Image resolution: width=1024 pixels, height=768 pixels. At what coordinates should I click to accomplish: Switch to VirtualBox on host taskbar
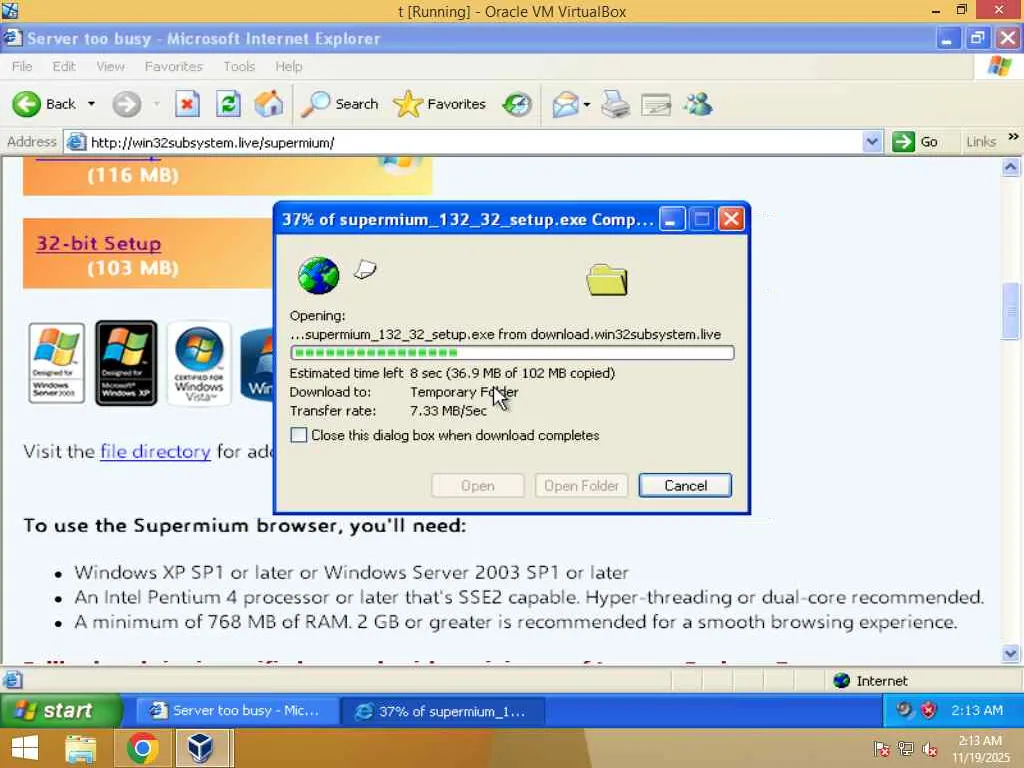(x=200, y=748)
